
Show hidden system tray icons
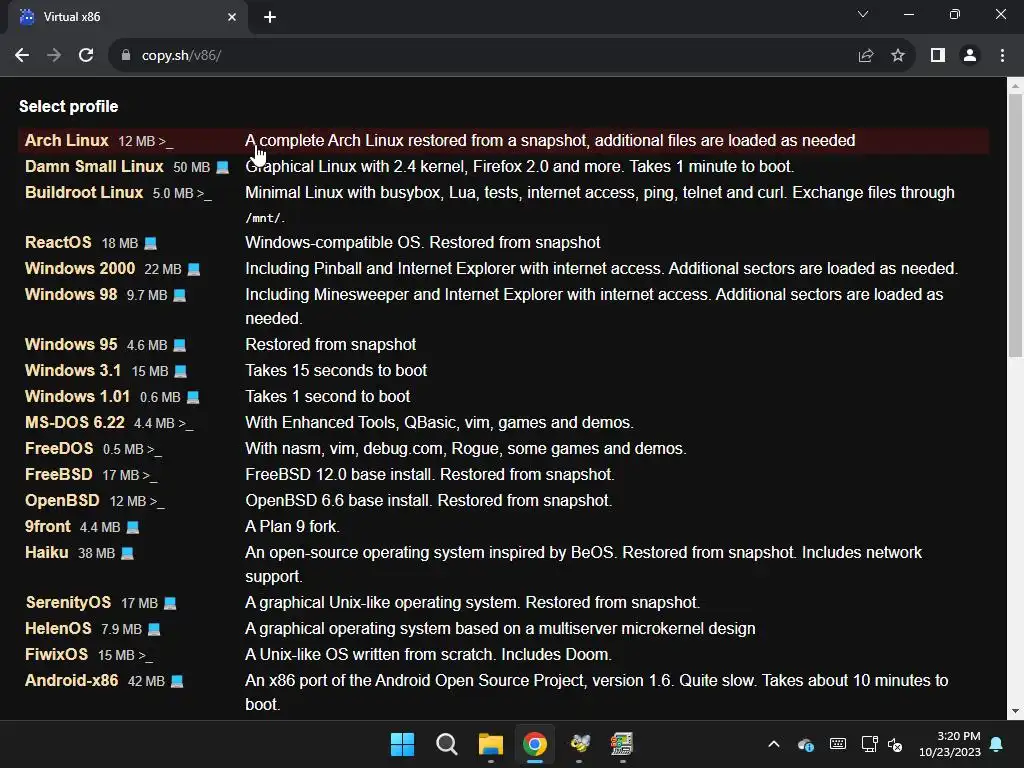(773, 744)
